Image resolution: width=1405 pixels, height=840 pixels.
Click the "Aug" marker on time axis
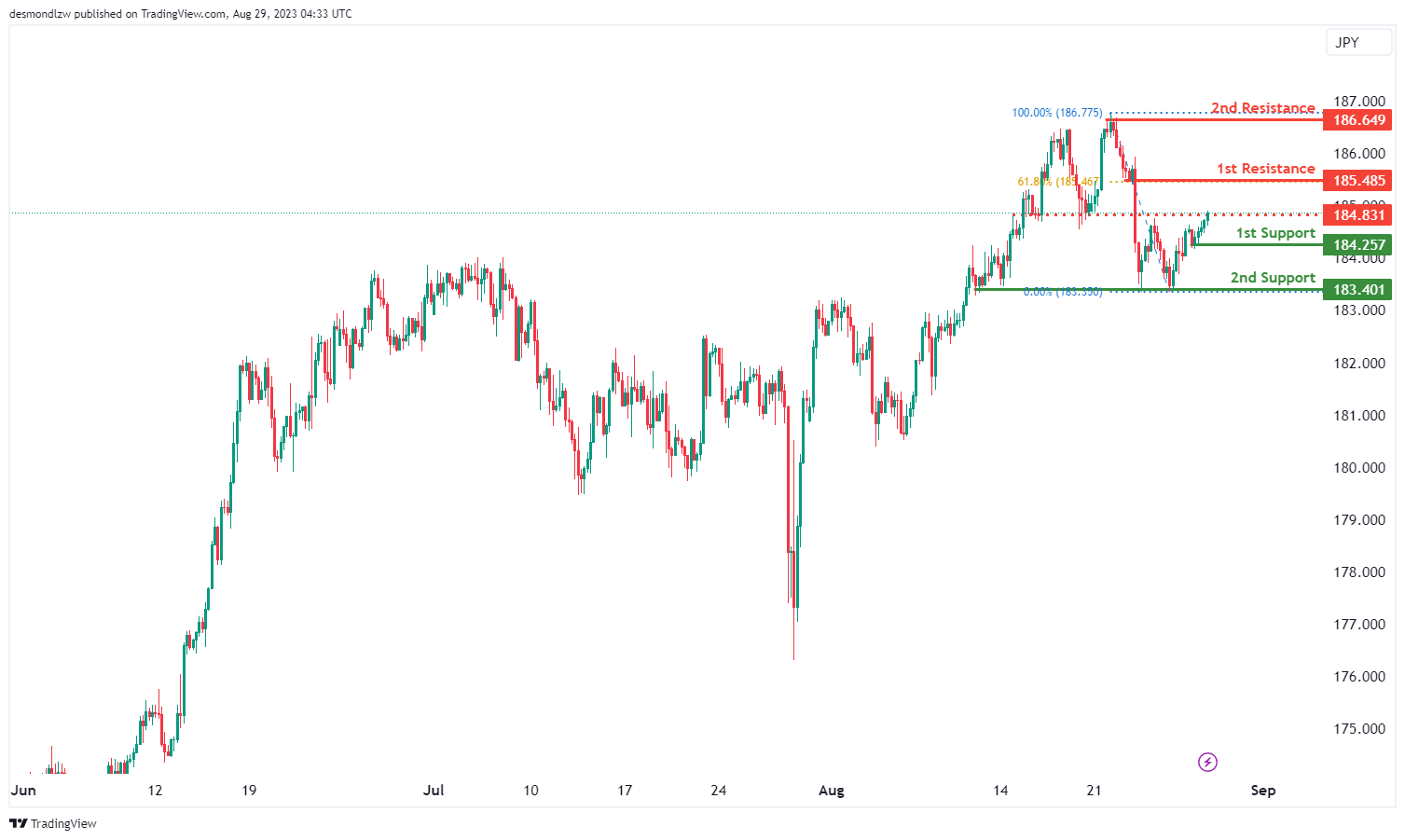pyautogui.click(x=831, y=791)
